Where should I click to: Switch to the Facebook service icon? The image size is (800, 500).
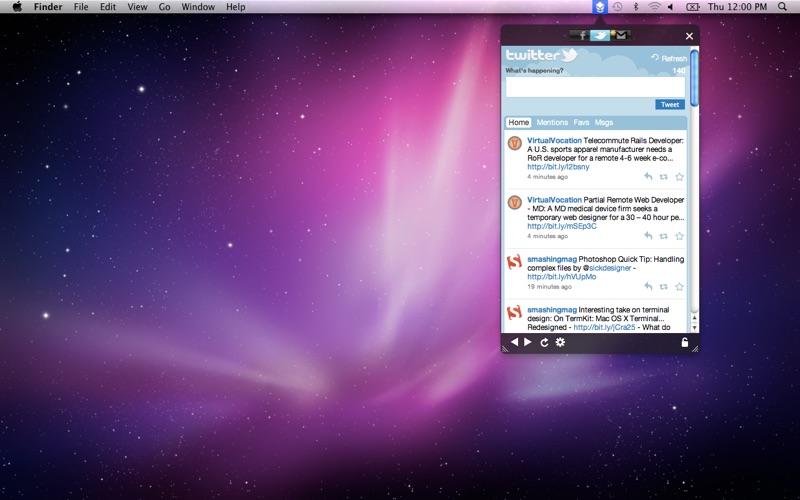[x=580, y=35]
